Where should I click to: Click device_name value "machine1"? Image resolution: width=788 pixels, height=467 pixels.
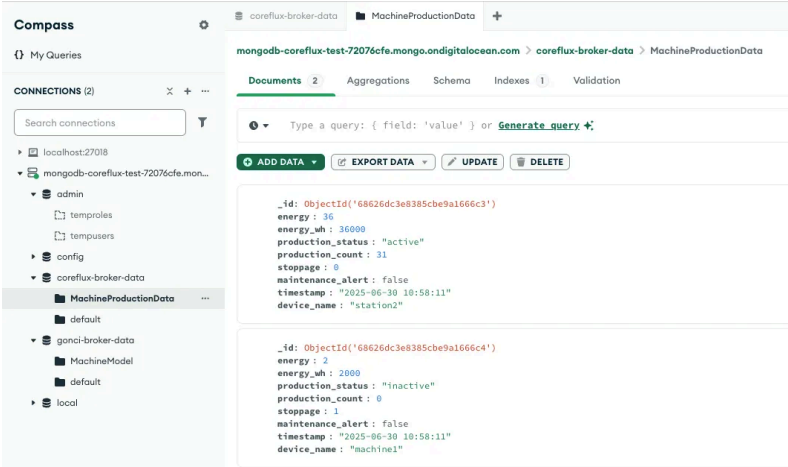pyautogui.click(x=376, y=449)
